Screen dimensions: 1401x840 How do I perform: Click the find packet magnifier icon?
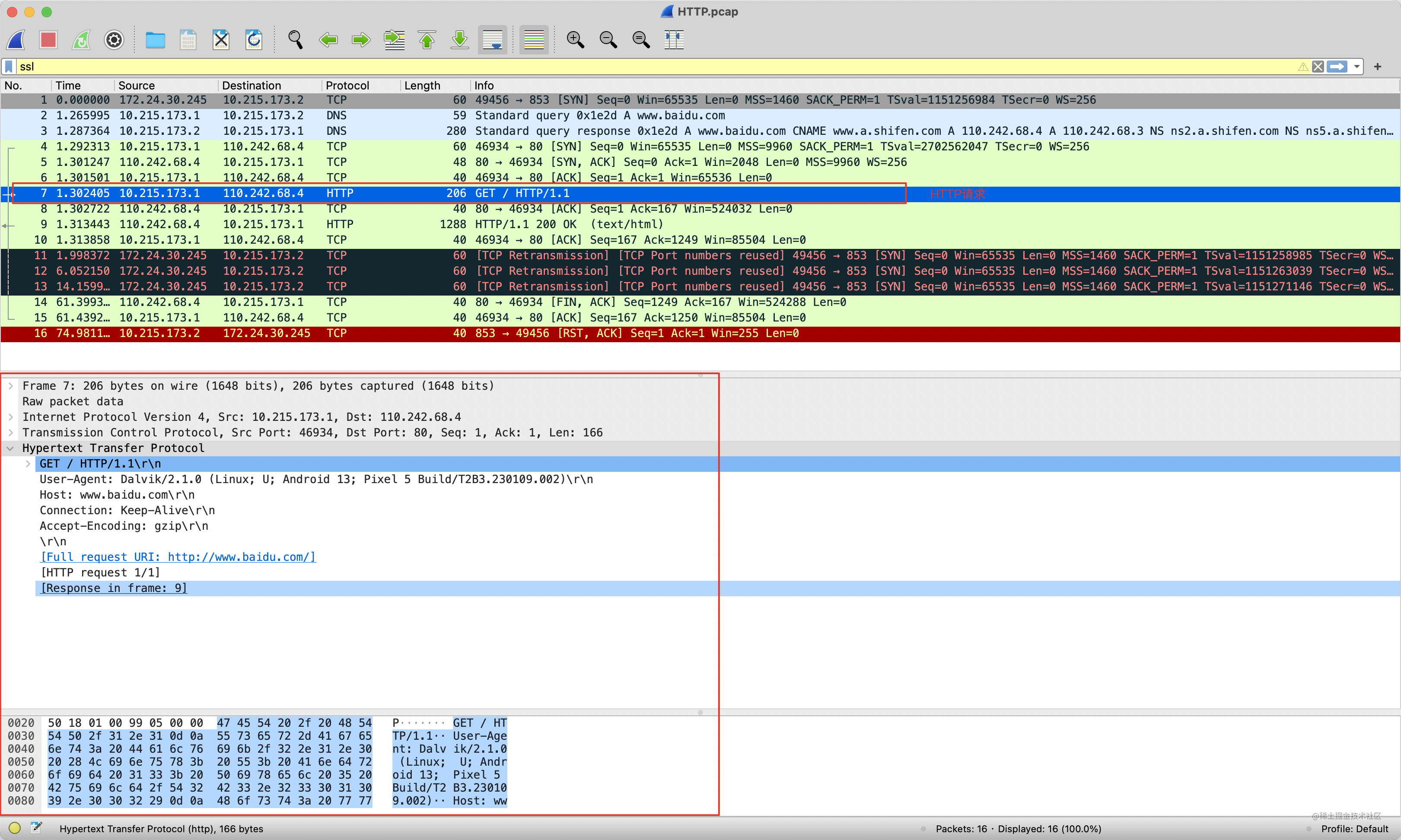point(295,40)
